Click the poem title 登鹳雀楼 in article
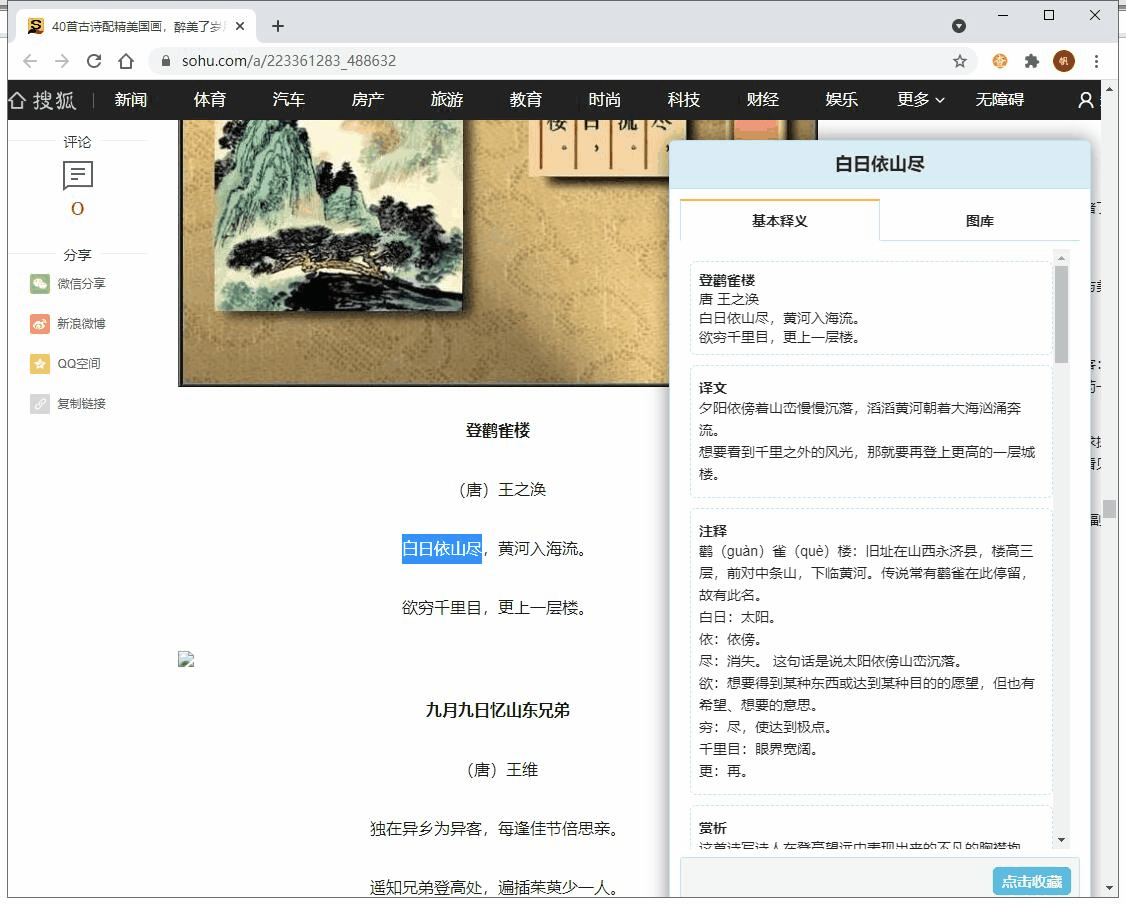Viewport: 1126px width, 905px height. (x=498, y=431)
